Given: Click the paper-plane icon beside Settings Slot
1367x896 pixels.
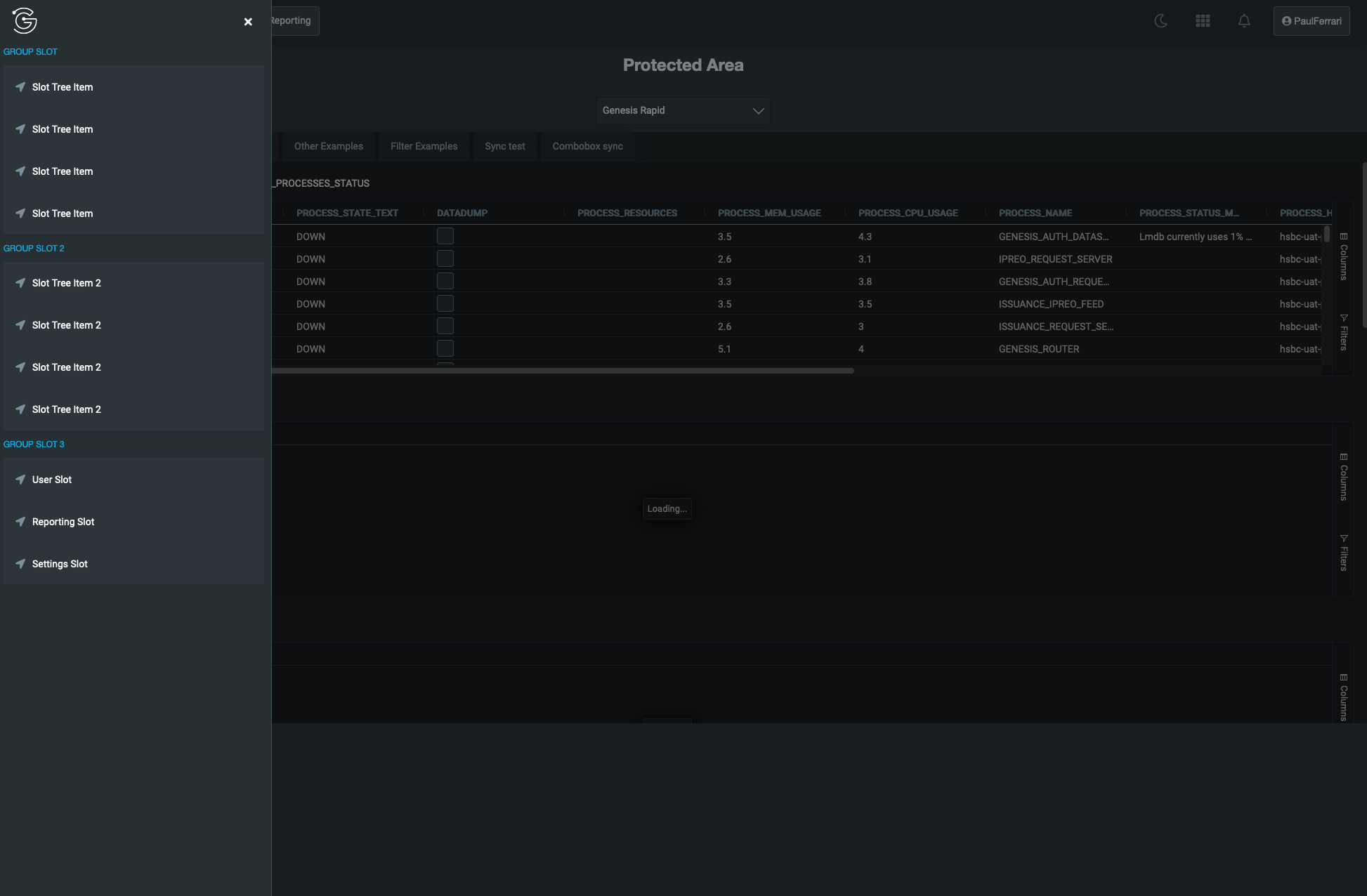Looking at the screenshot, I should [20, 564].
